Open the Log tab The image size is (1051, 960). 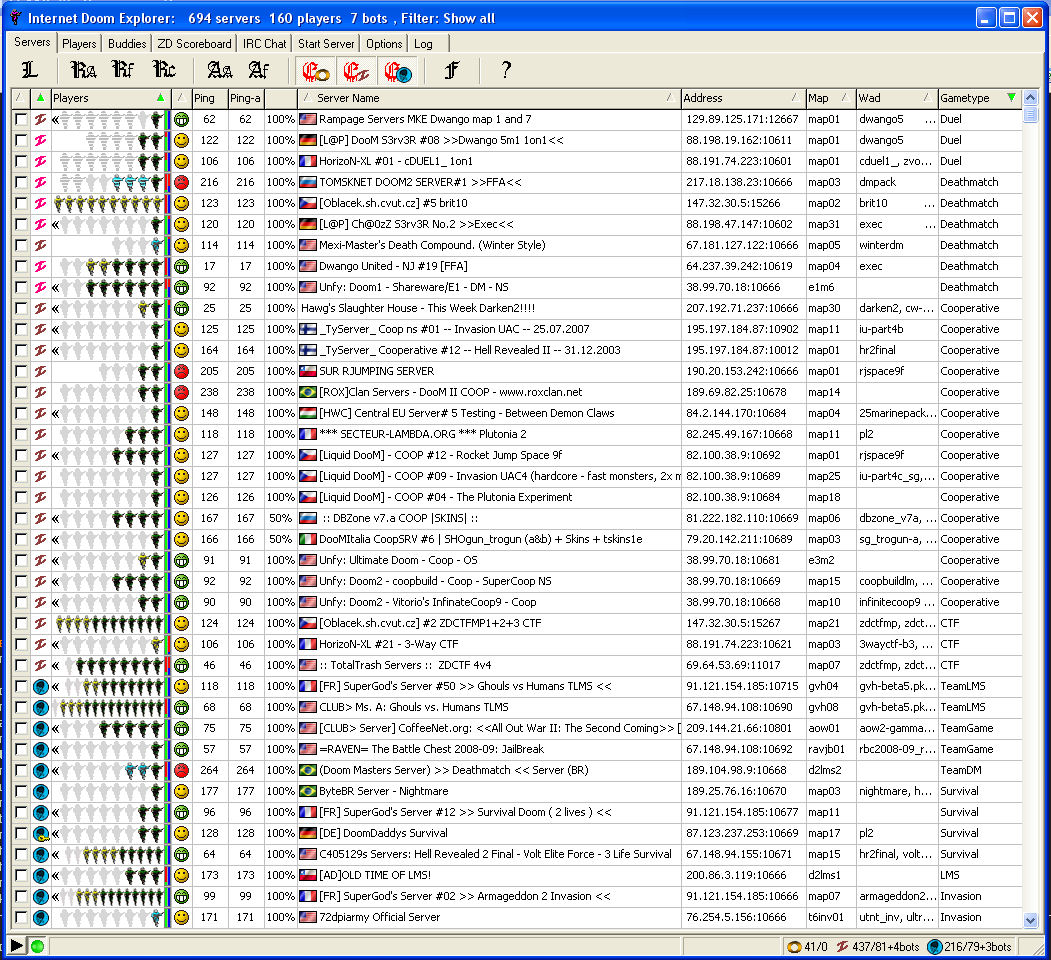[x=423, y=44]
